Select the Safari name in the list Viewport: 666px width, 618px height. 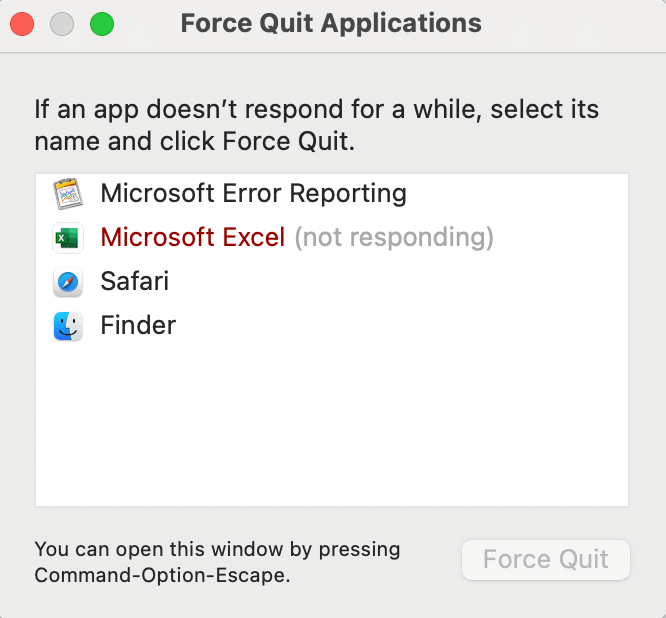pos(135,281)
